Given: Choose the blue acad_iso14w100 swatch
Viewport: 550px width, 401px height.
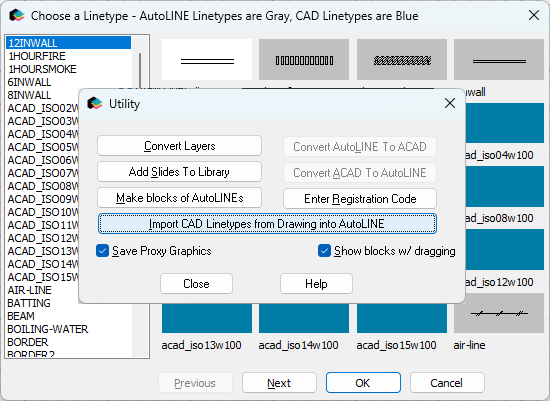Looking at the screenshot, I should coord(304,318).
